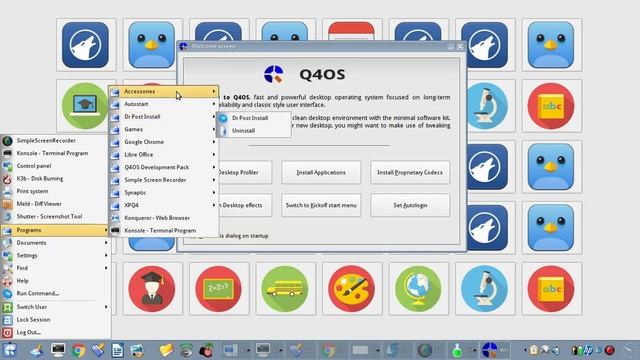Expand the Synaptic programs folder
The width and height of the screenshot is (640, 360).
(x=164, y=193)
